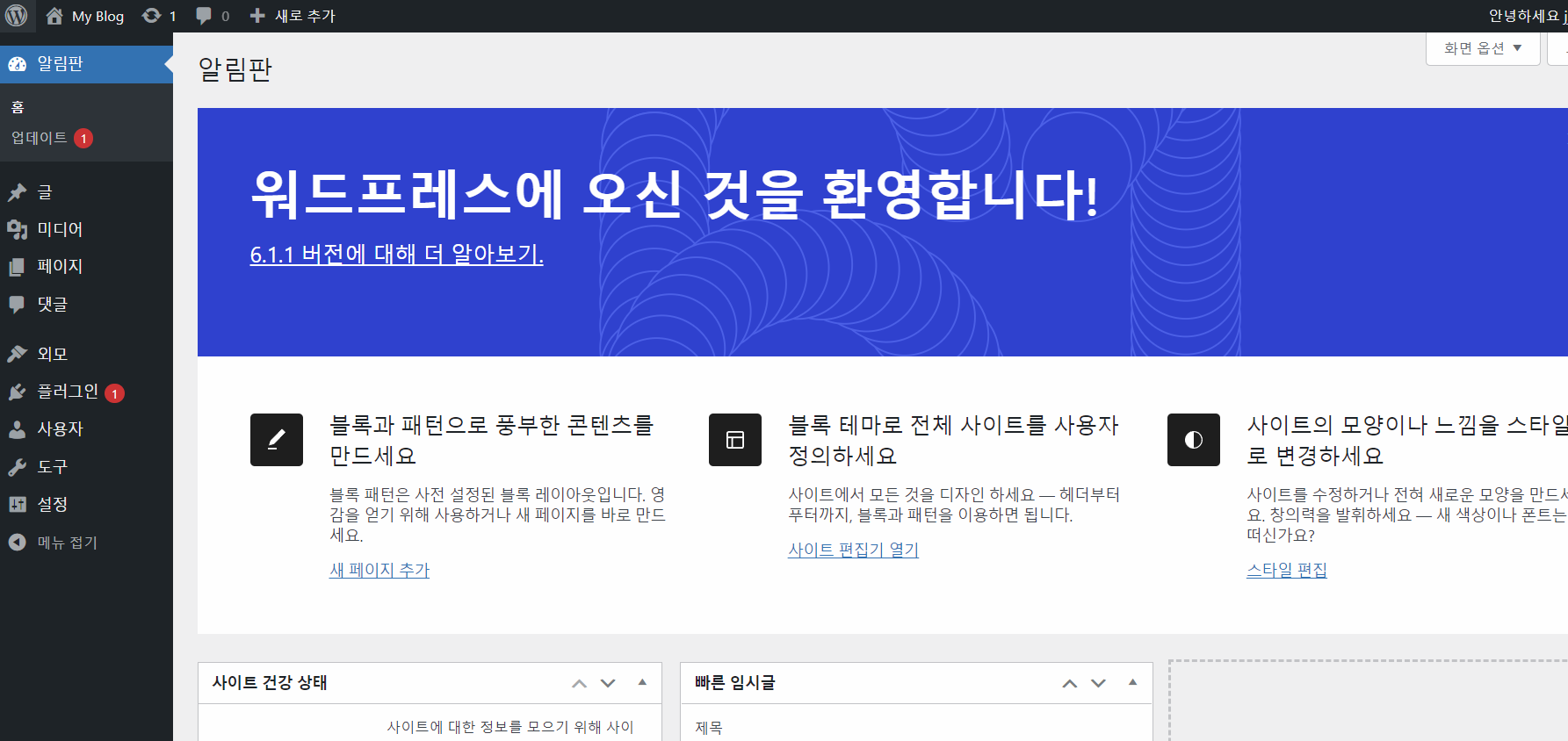
Task: Click the 알림판 dashboard gauge icon
Action: coord(18,64)
